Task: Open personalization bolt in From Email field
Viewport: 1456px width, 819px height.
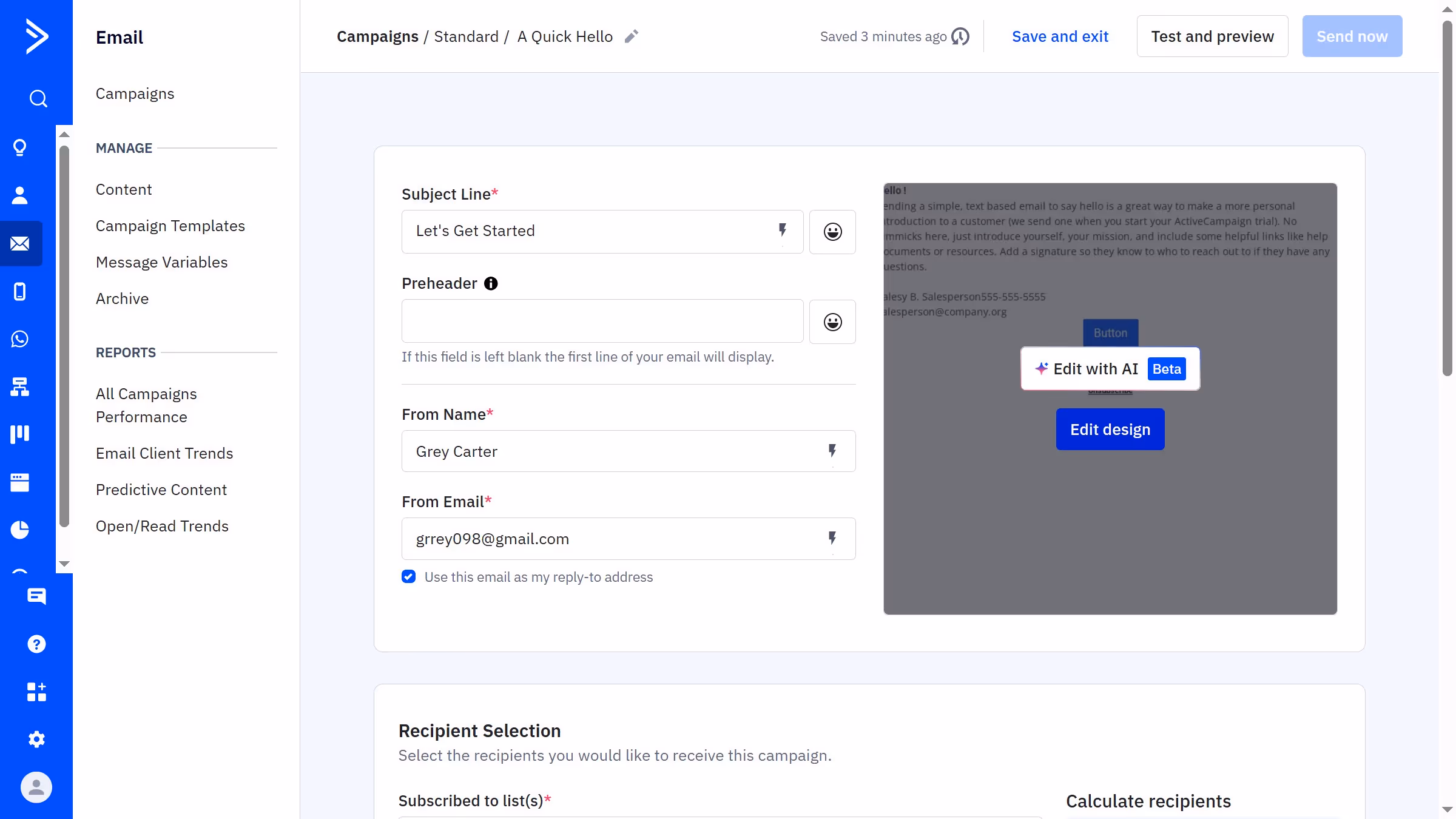Action: tap(832, 538)
